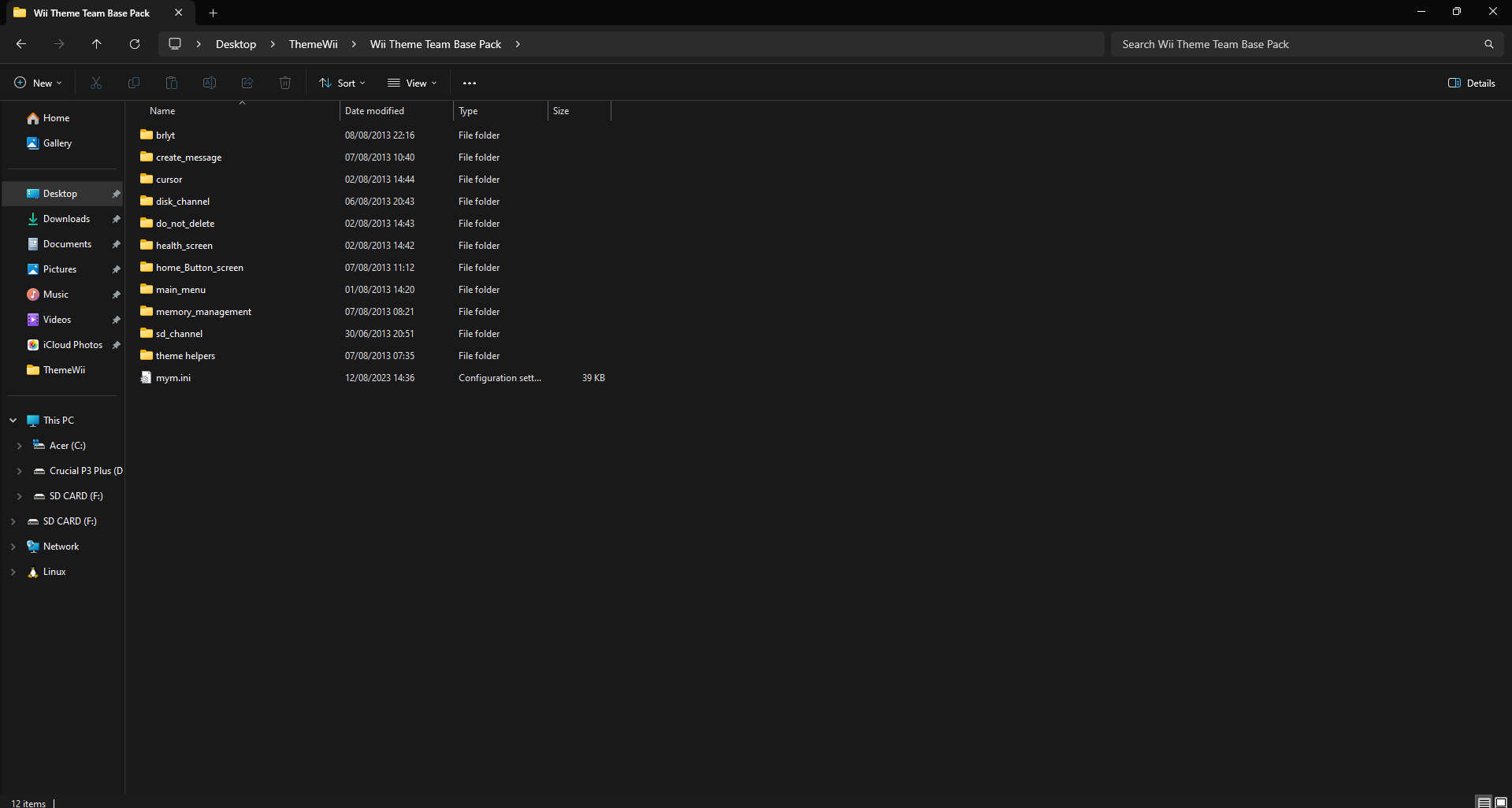Select the brlyt folder icon
Image resolution: width=1512 pixels, height=808 pixels.
tap(147, 135)
